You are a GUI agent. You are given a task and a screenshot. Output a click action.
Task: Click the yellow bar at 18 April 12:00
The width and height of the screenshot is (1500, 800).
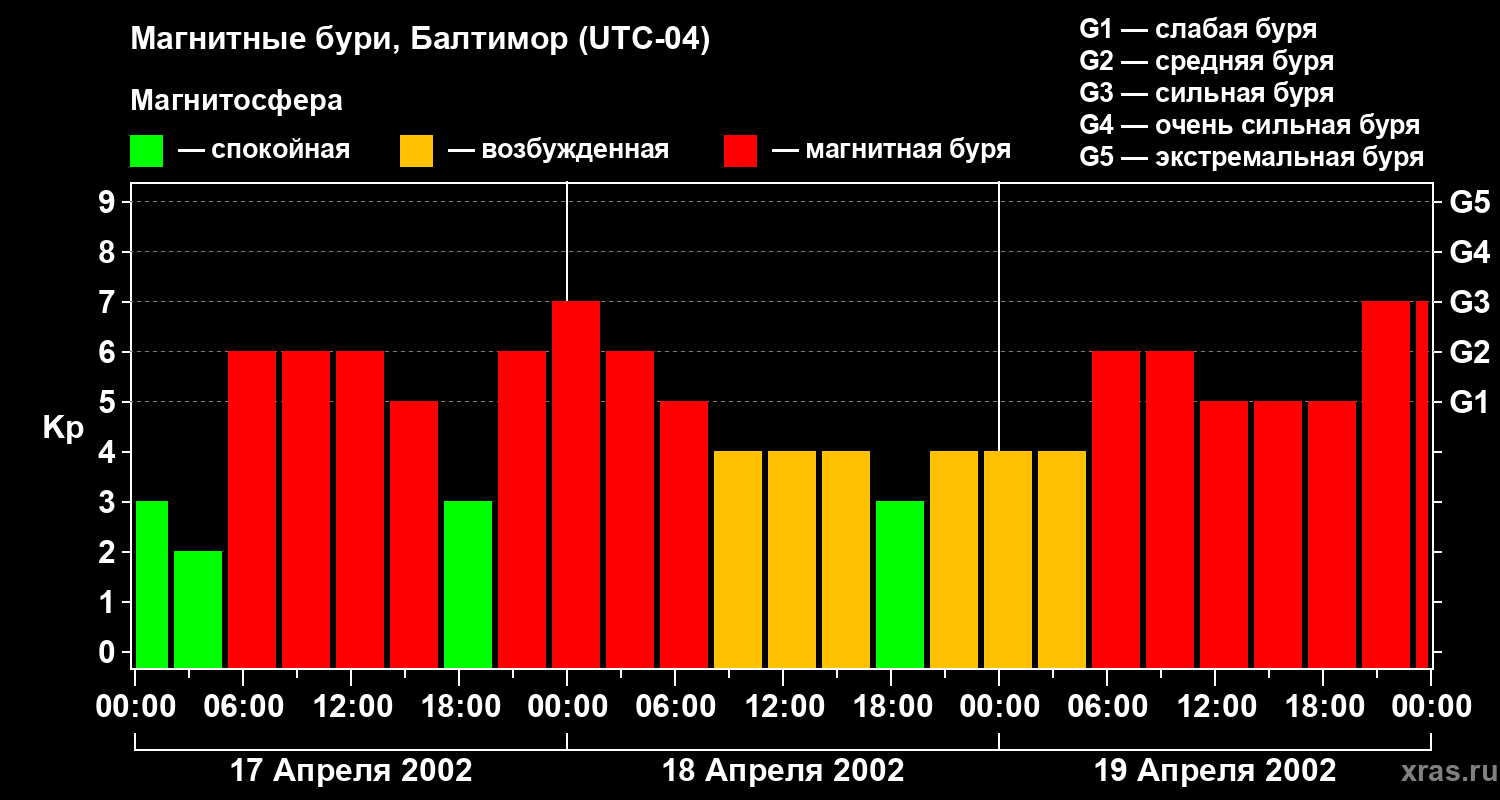click(x=792, y=559)
